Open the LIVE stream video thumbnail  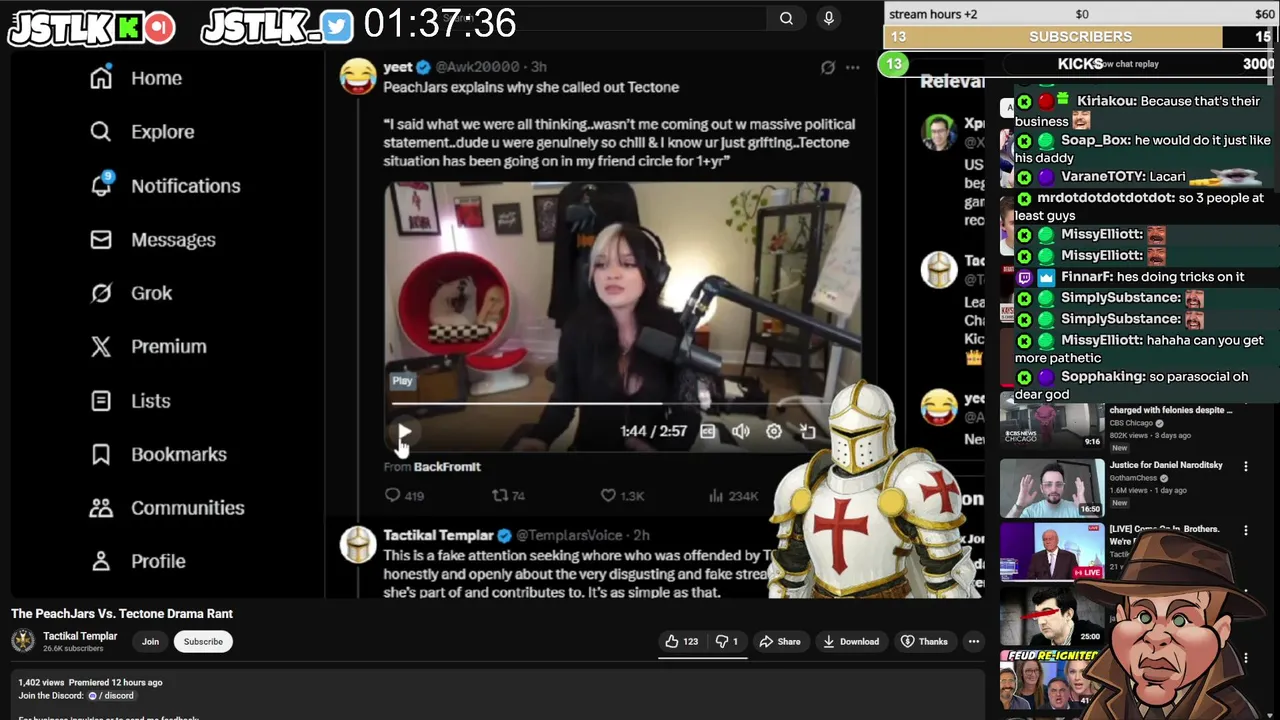(x=1052, y=551)
